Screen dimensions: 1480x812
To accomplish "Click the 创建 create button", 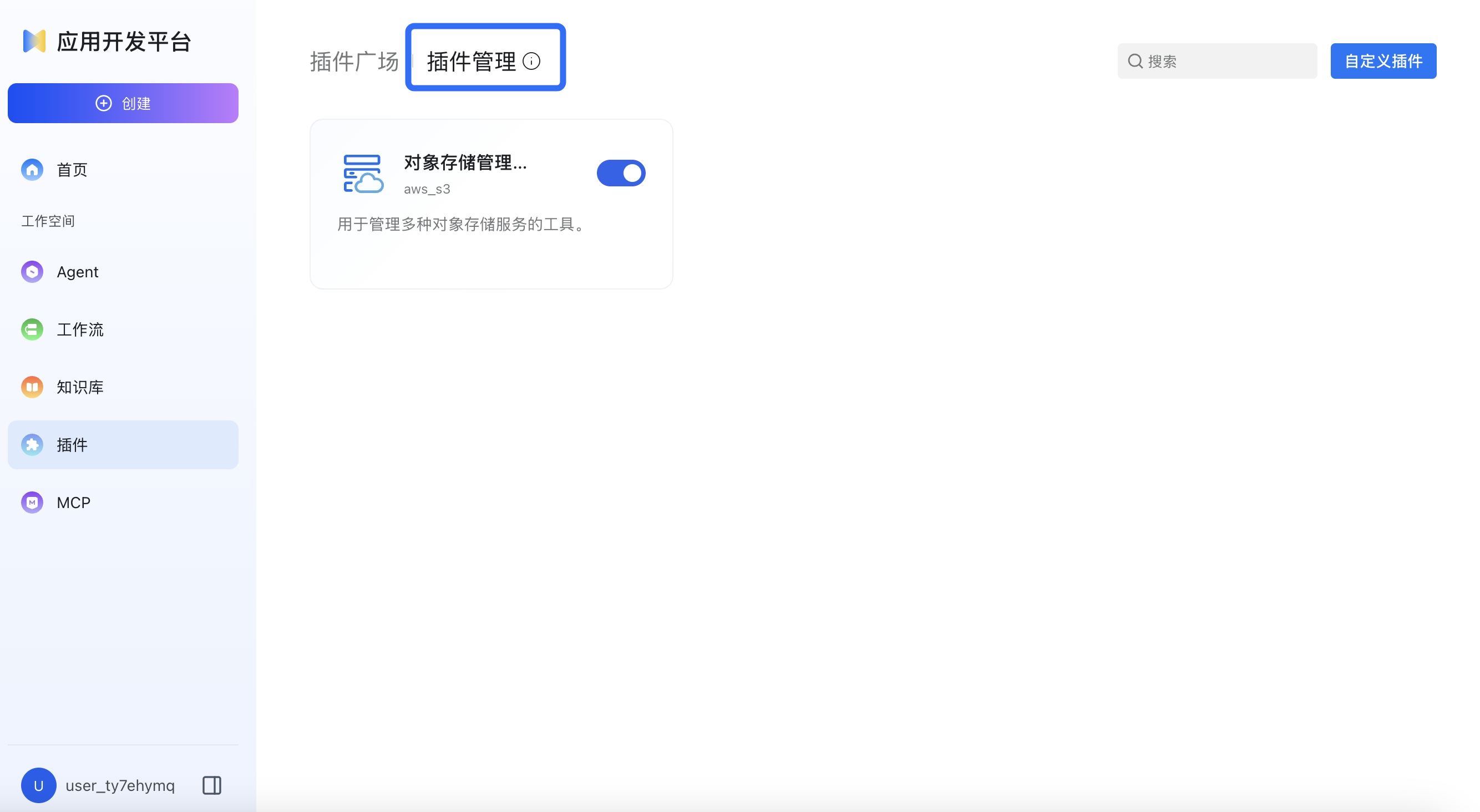I will [123, 103].
